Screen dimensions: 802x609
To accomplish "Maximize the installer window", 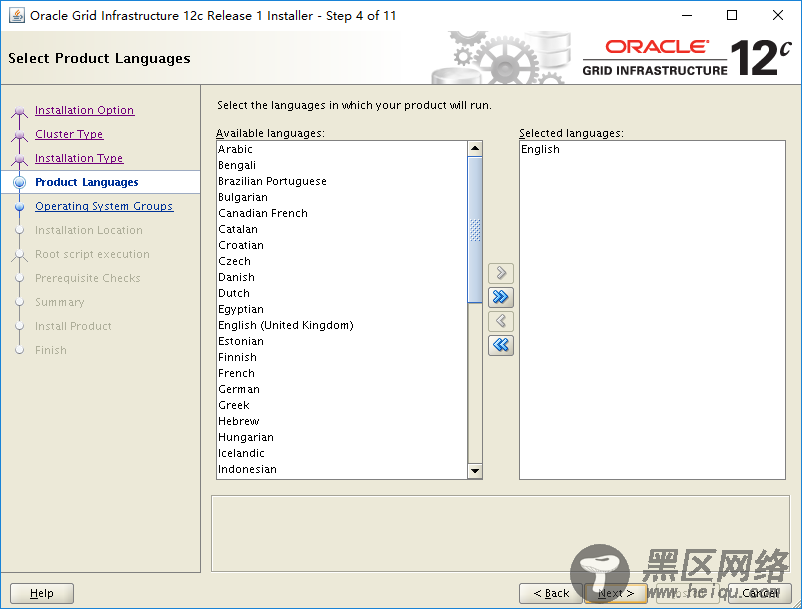I will click(x=732, y=15).
